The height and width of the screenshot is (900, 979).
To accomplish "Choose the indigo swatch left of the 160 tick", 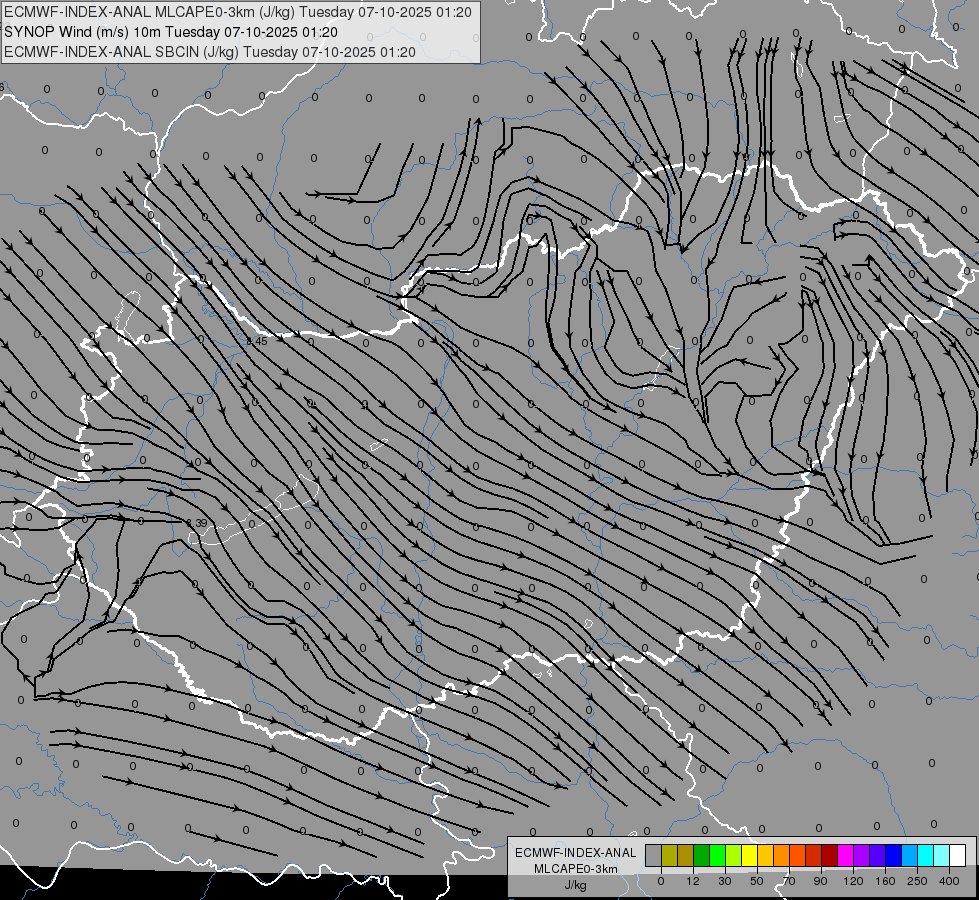I will [x=878, y=855].
